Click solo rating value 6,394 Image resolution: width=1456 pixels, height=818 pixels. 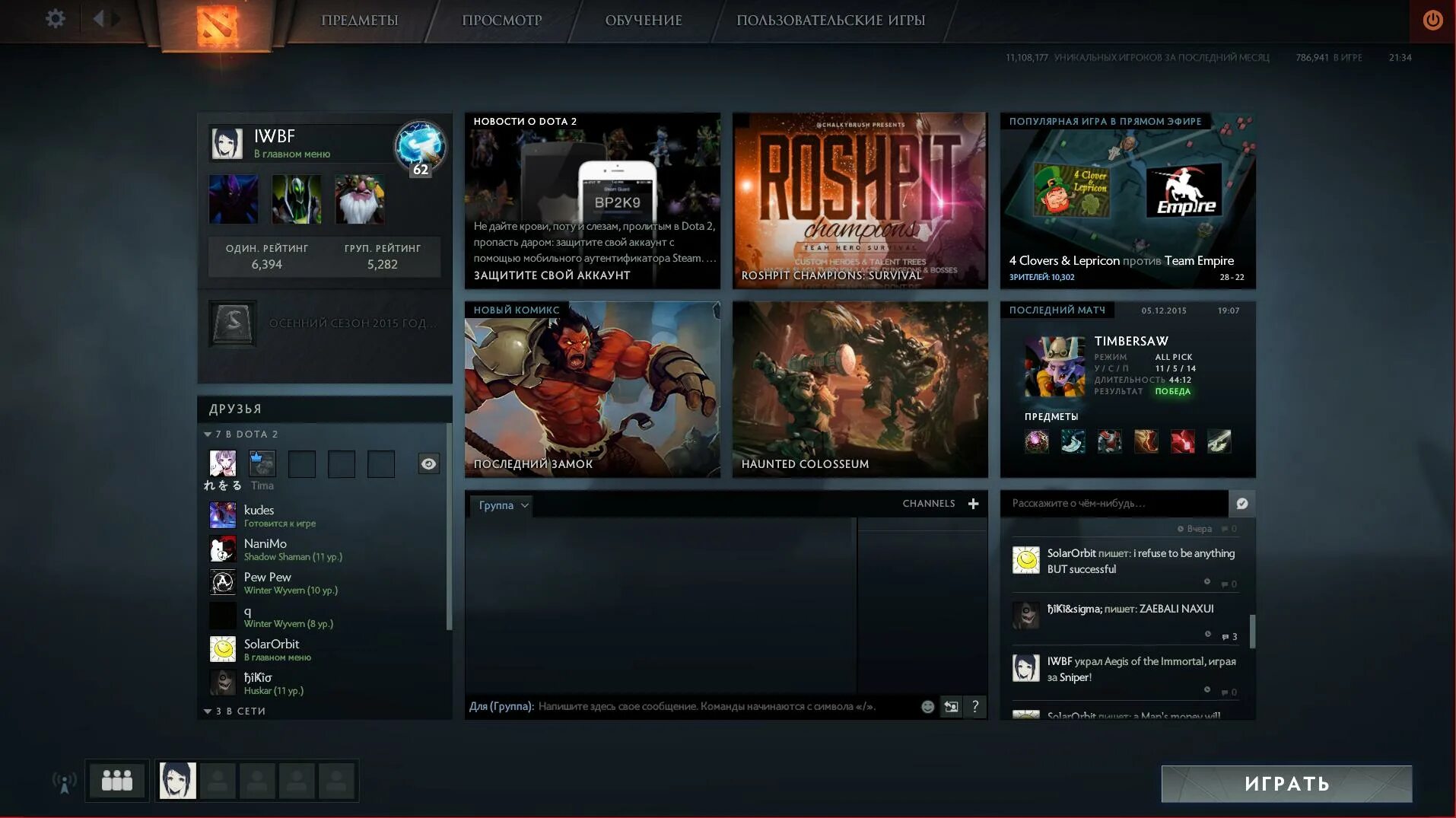(x=266, y=264)
